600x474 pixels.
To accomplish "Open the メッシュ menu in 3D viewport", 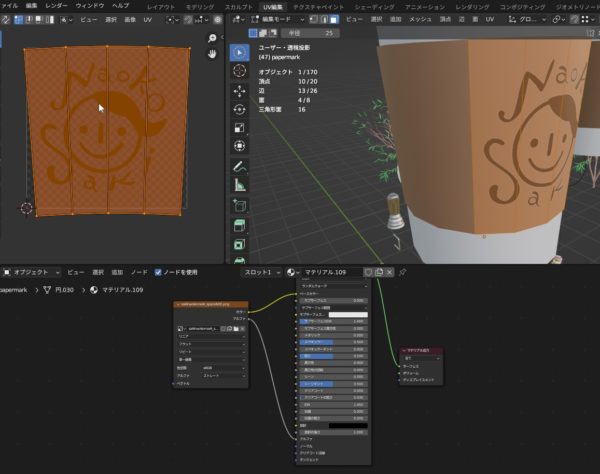I will [x=421, y=19].
